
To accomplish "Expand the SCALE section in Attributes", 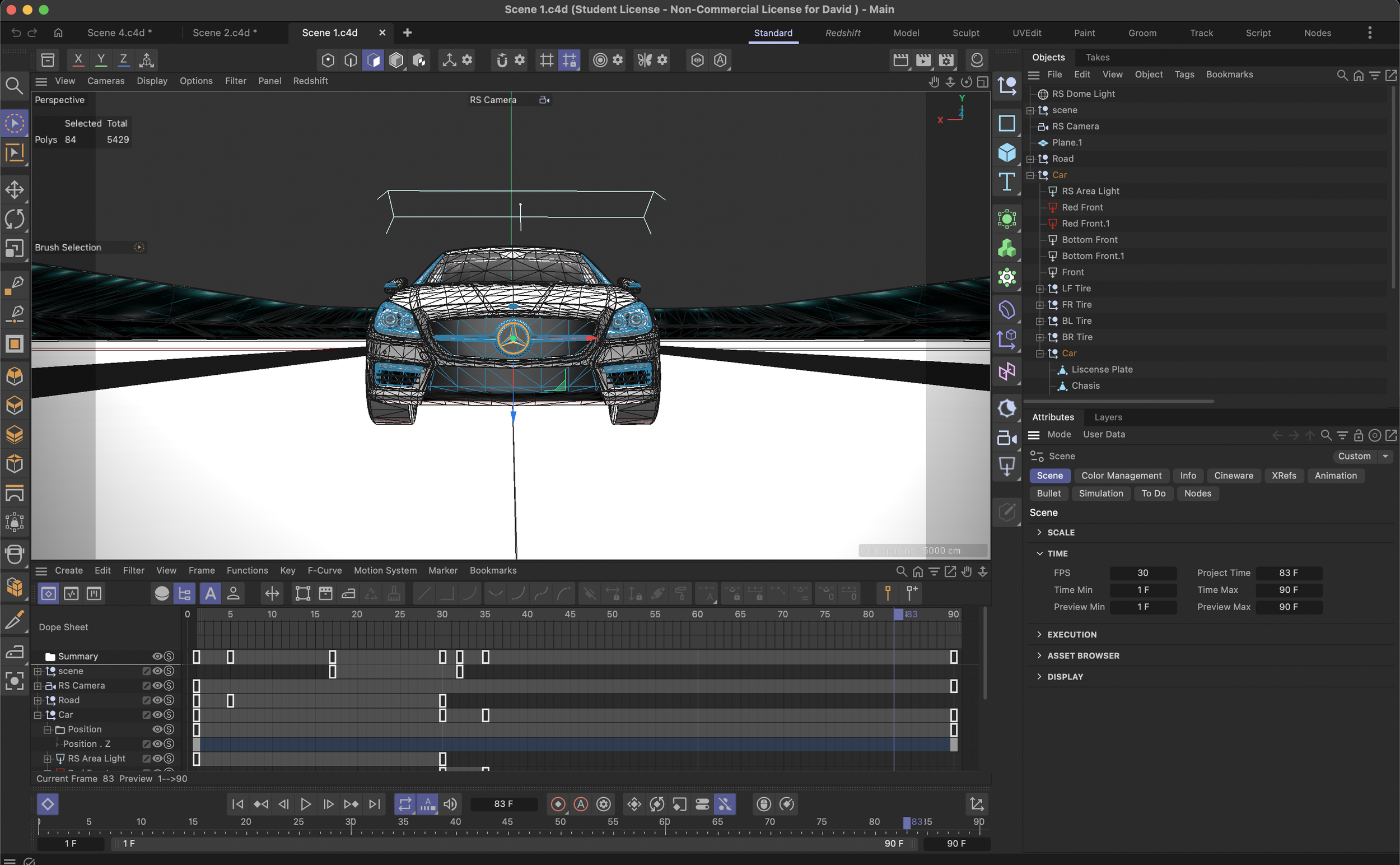I will click(x=1039, y=532).
